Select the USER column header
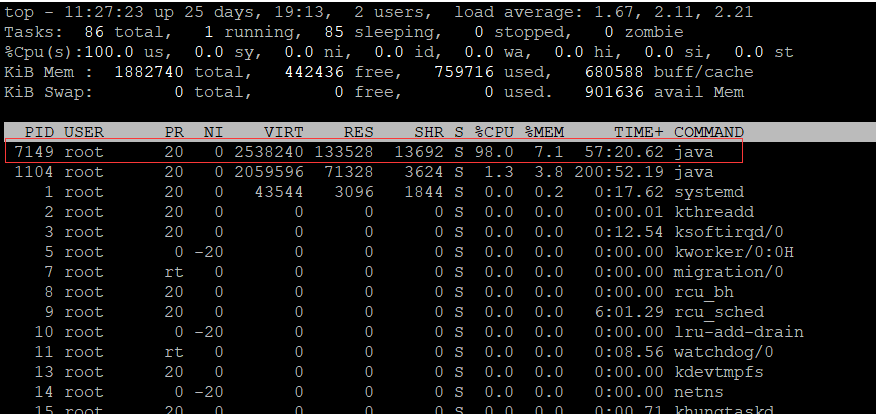 (x=84, y=132)
